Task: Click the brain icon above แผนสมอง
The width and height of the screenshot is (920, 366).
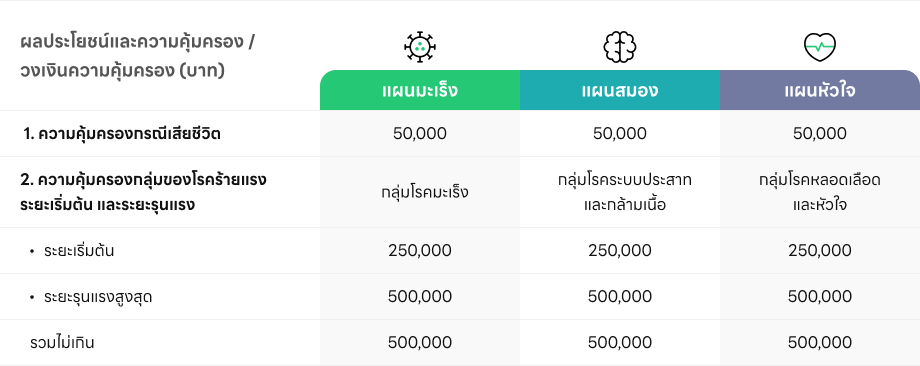Action: 620,47
